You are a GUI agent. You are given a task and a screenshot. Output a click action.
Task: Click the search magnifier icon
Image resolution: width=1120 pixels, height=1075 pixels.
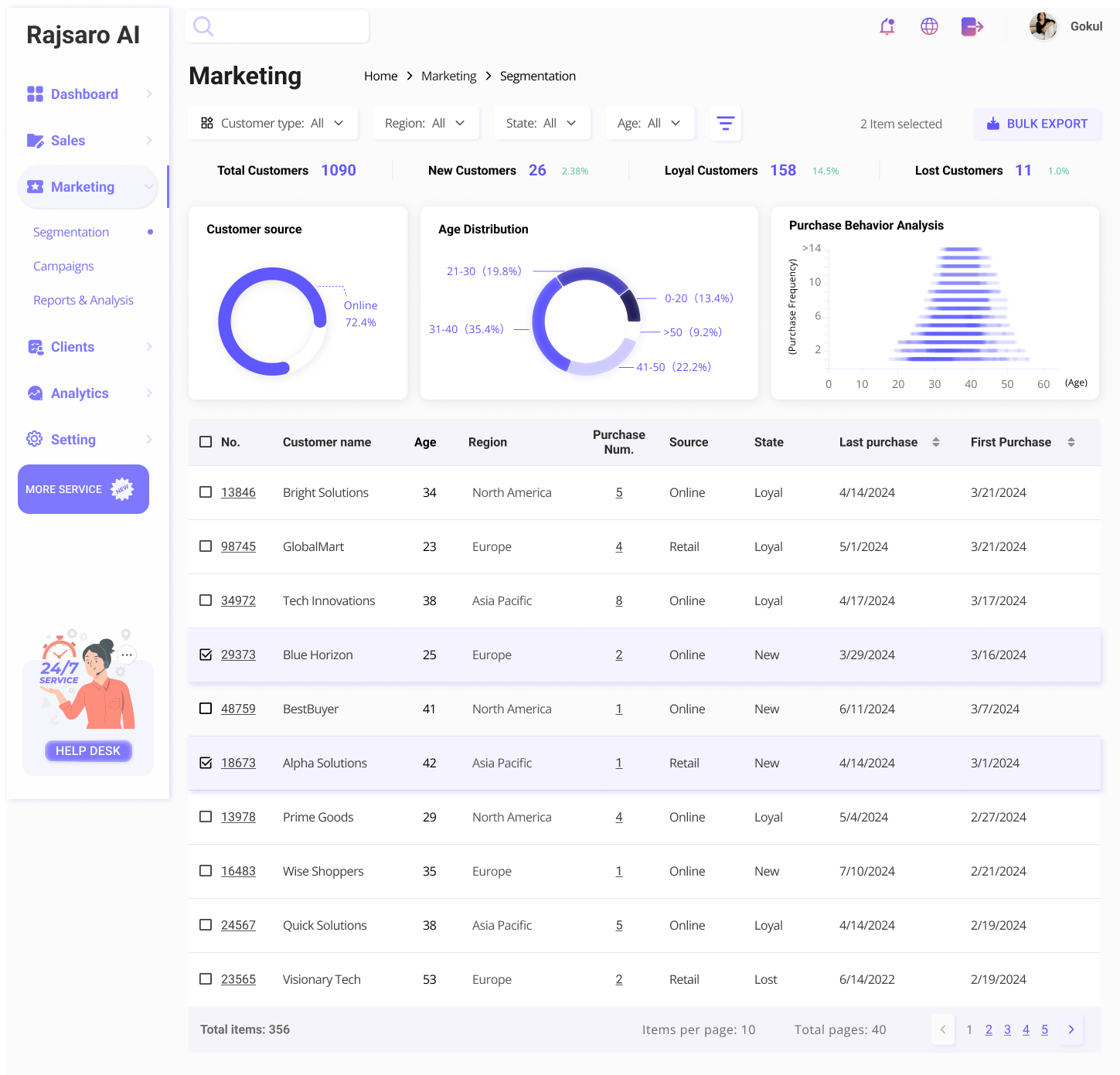[203, 27]
